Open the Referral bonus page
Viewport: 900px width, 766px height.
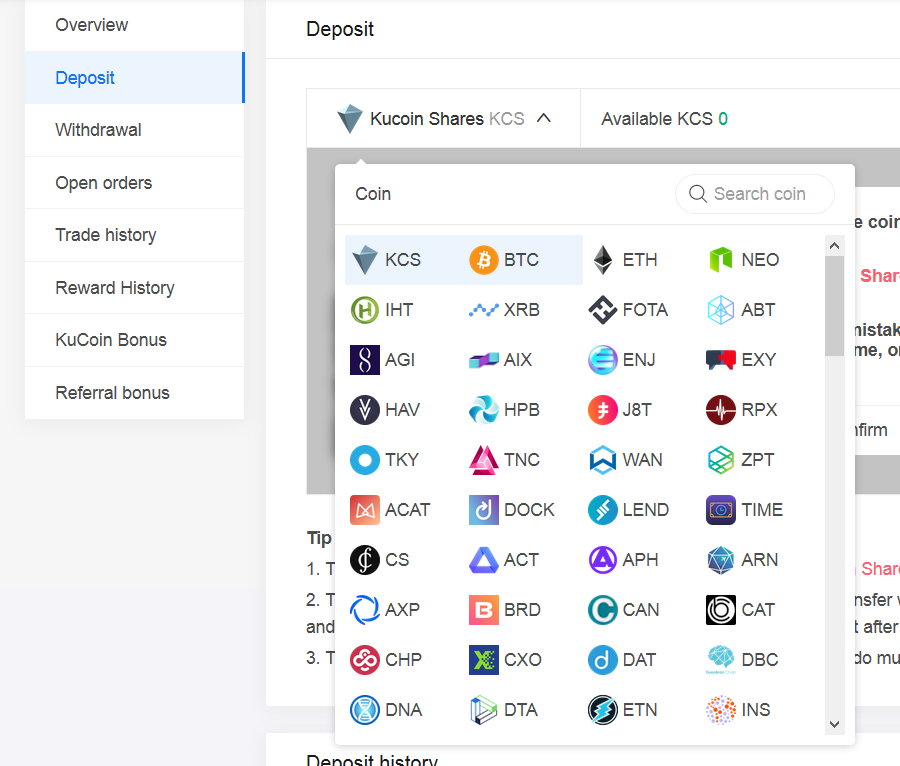click(112, 393)
